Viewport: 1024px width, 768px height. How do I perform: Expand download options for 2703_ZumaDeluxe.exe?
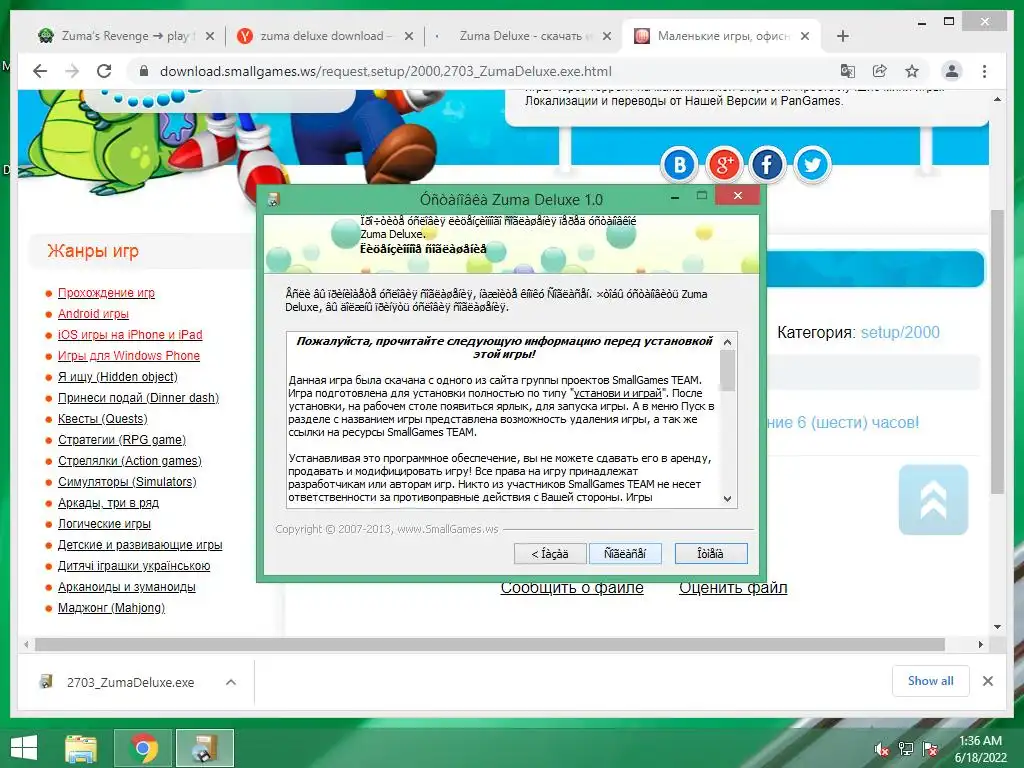point(231,682)
